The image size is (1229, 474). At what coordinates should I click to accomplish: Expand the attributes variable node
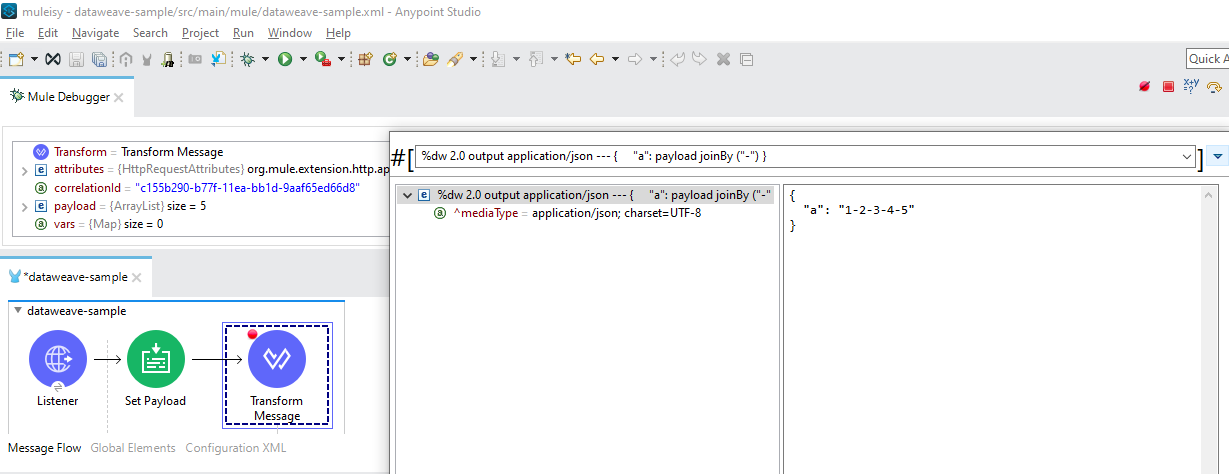[24, 170]
